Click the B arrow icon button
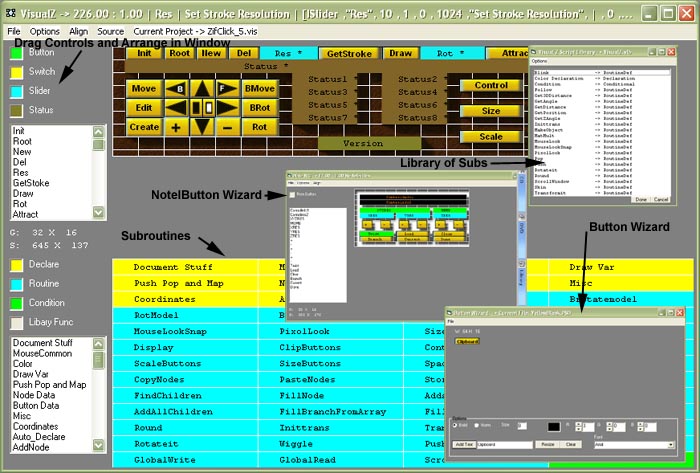Image resolution: width=700 pixels, height=473 pixels. pyautogui.click(x=179, y=88)
